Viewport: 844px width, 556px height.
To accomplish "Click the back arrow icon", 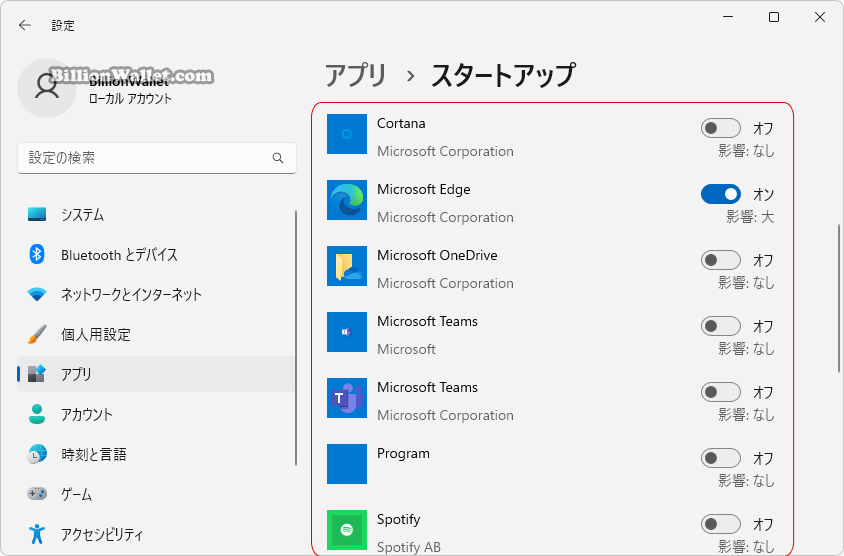I will [x=25, y=25].
